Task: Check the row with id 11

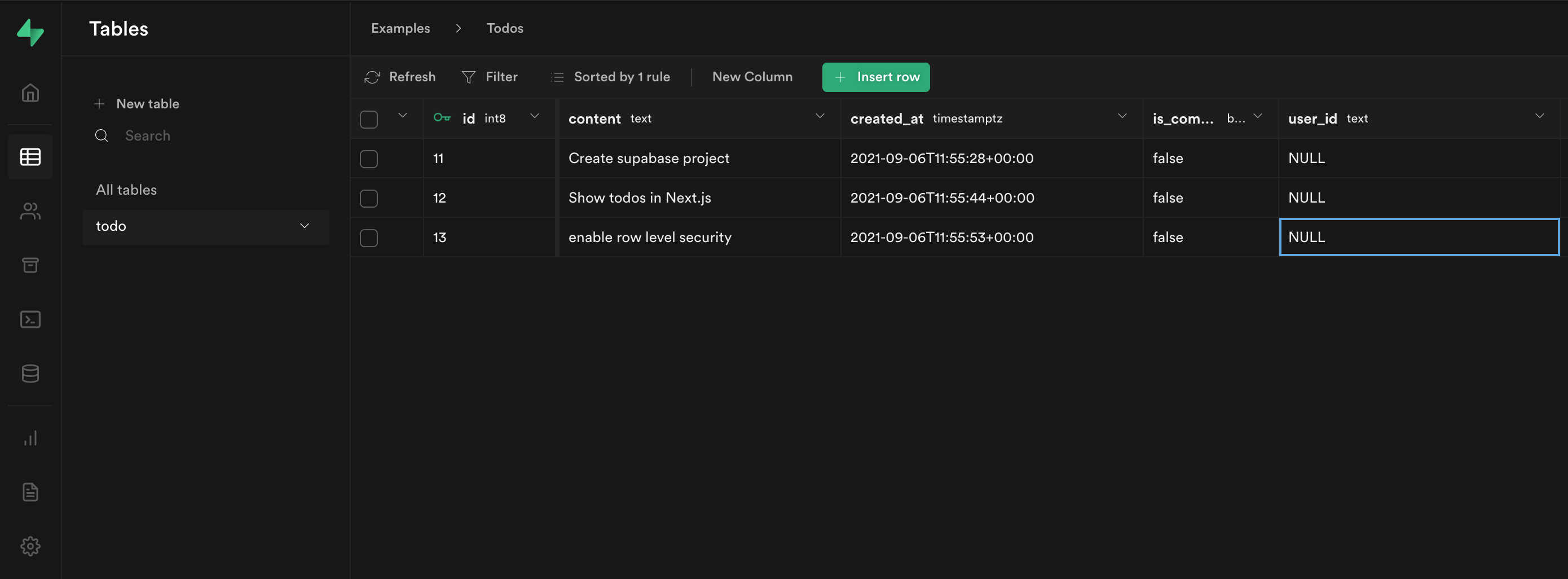Action: 369,159
